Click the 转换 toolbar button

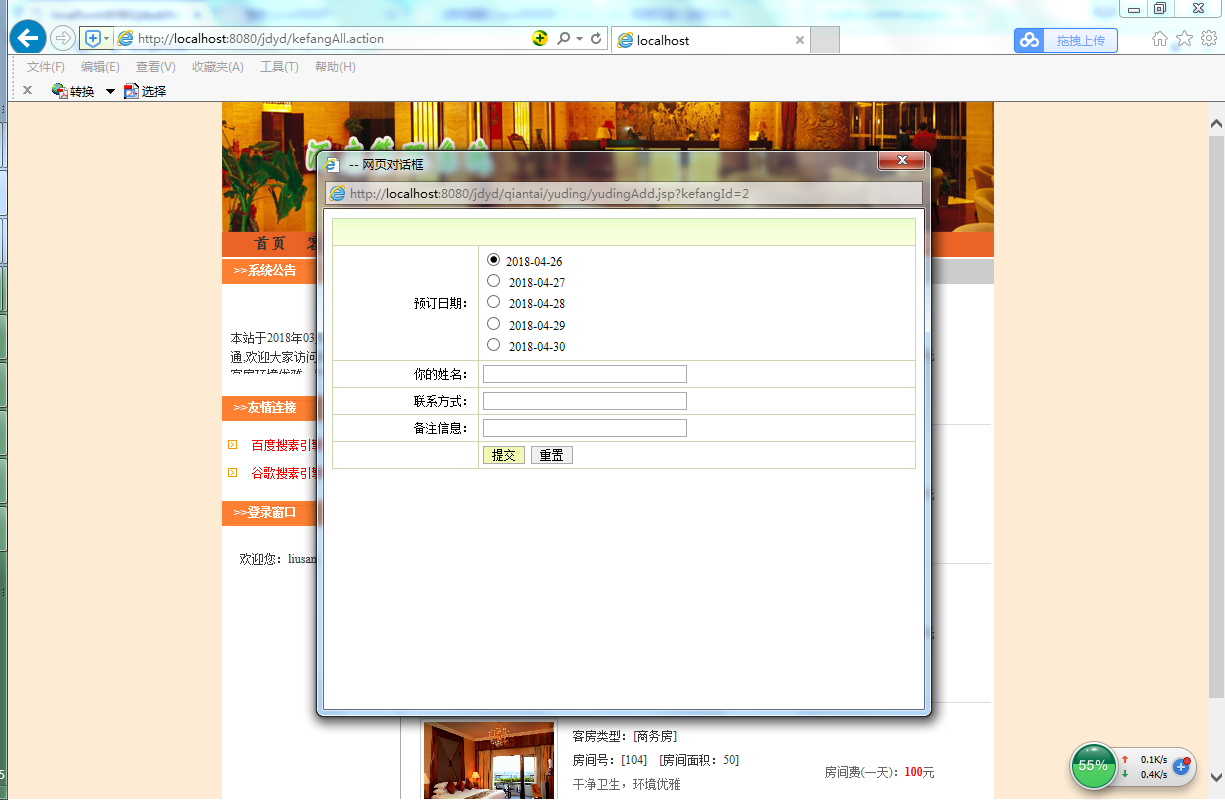click(73, 91)
